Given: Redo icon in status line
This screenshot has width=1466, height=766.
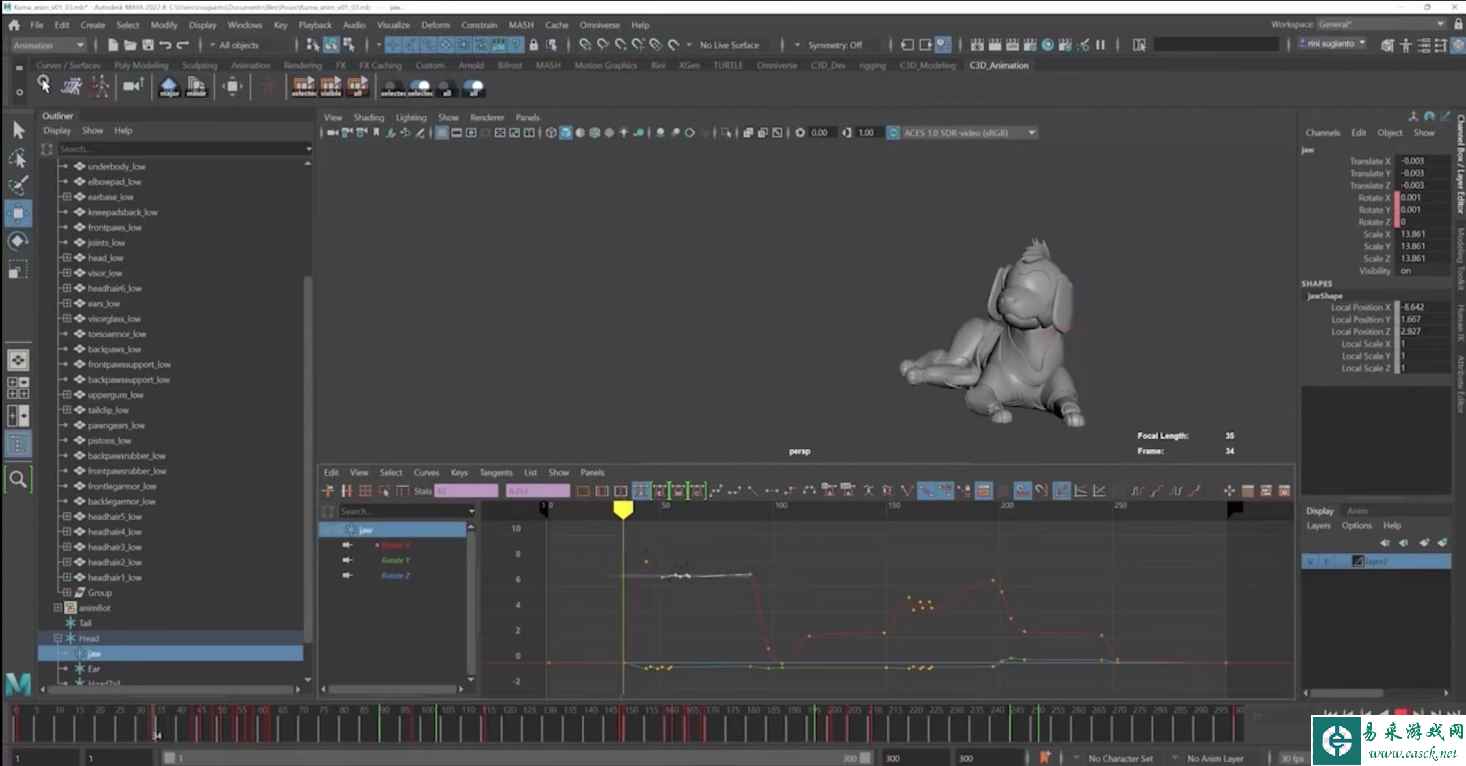Looking at the screenshot, I should coord(183,45).
